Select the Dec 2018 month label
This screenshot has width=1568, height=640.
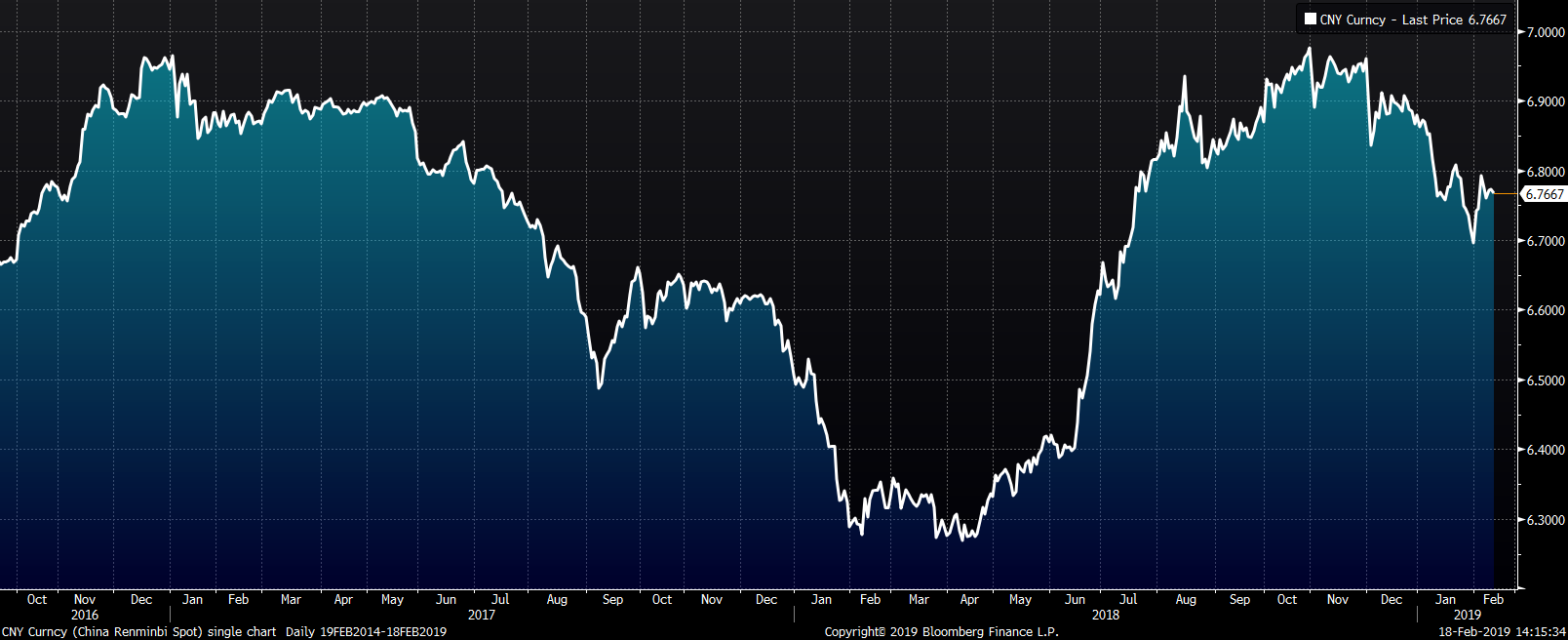tap(1392, 599)
